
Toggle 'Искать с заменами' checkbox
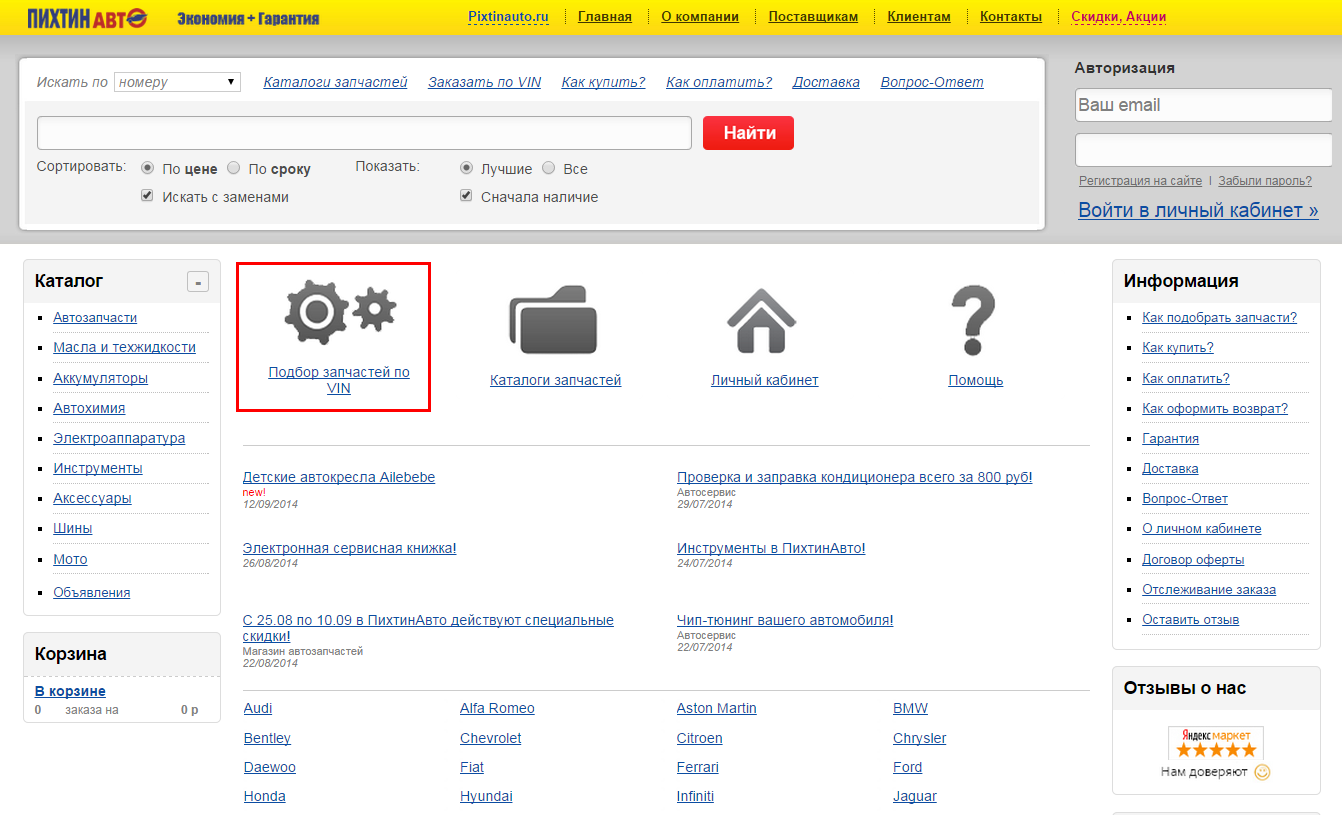click(x=148, y=196)
